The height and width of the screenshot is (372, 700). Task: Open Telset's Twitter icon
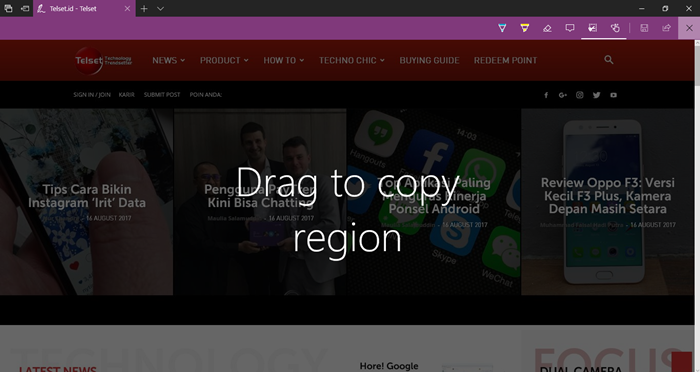596,95
